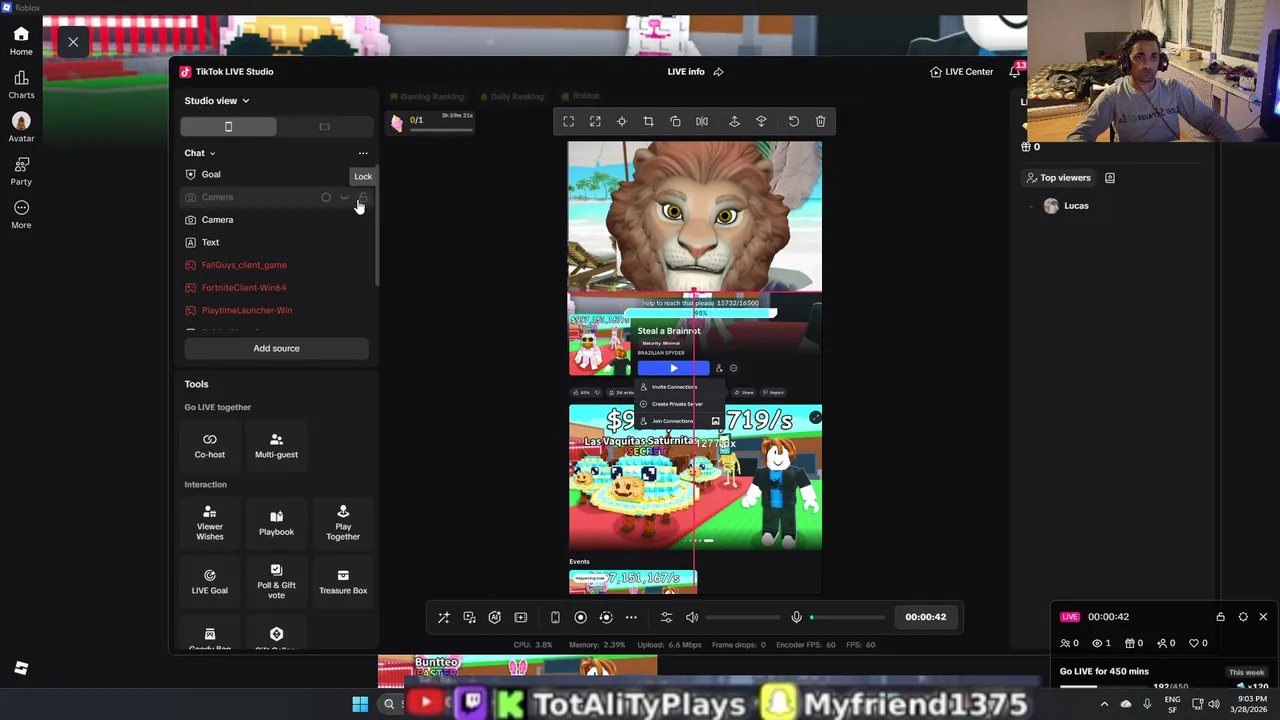Image resolution: width=1280 pixels, height=720 pixels.
Task: Switch to portrait phone layout
Action: [228, 127]
